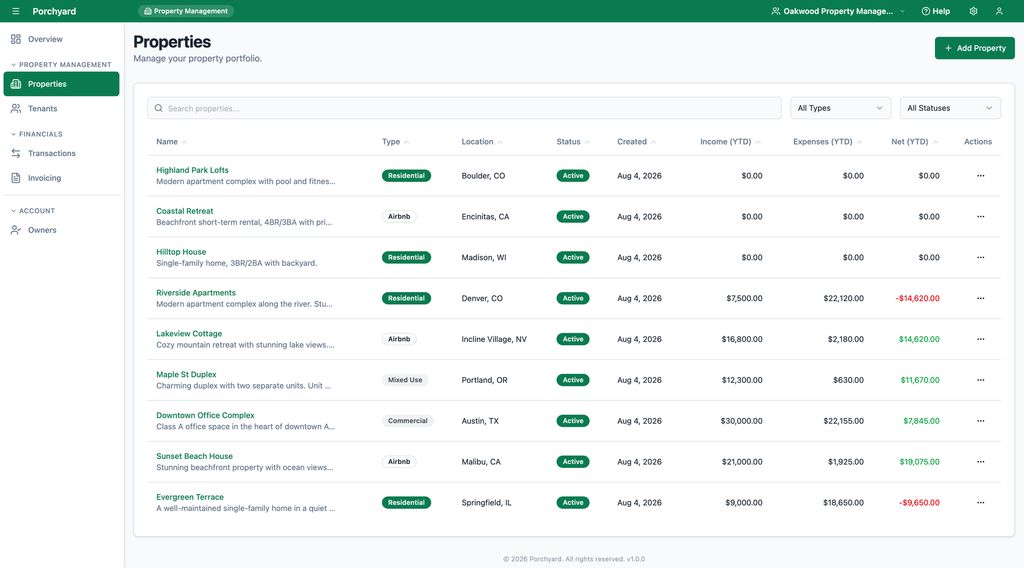Sort table by Location column
This screenshot has height=568, width=1024.
tap(482, 142)
